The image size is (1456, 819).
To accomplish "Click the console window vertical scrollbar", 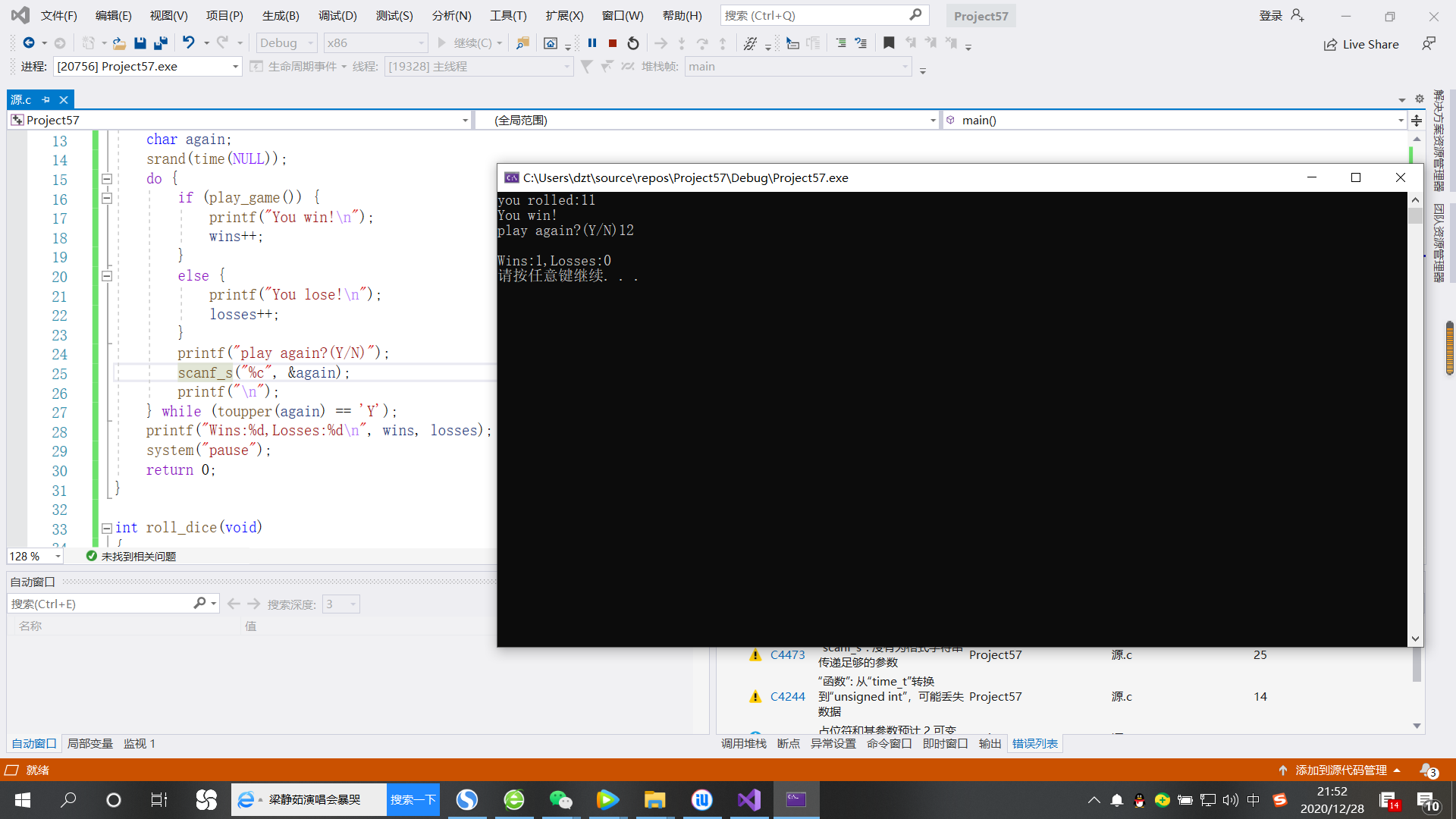I will coord(1415,419).
